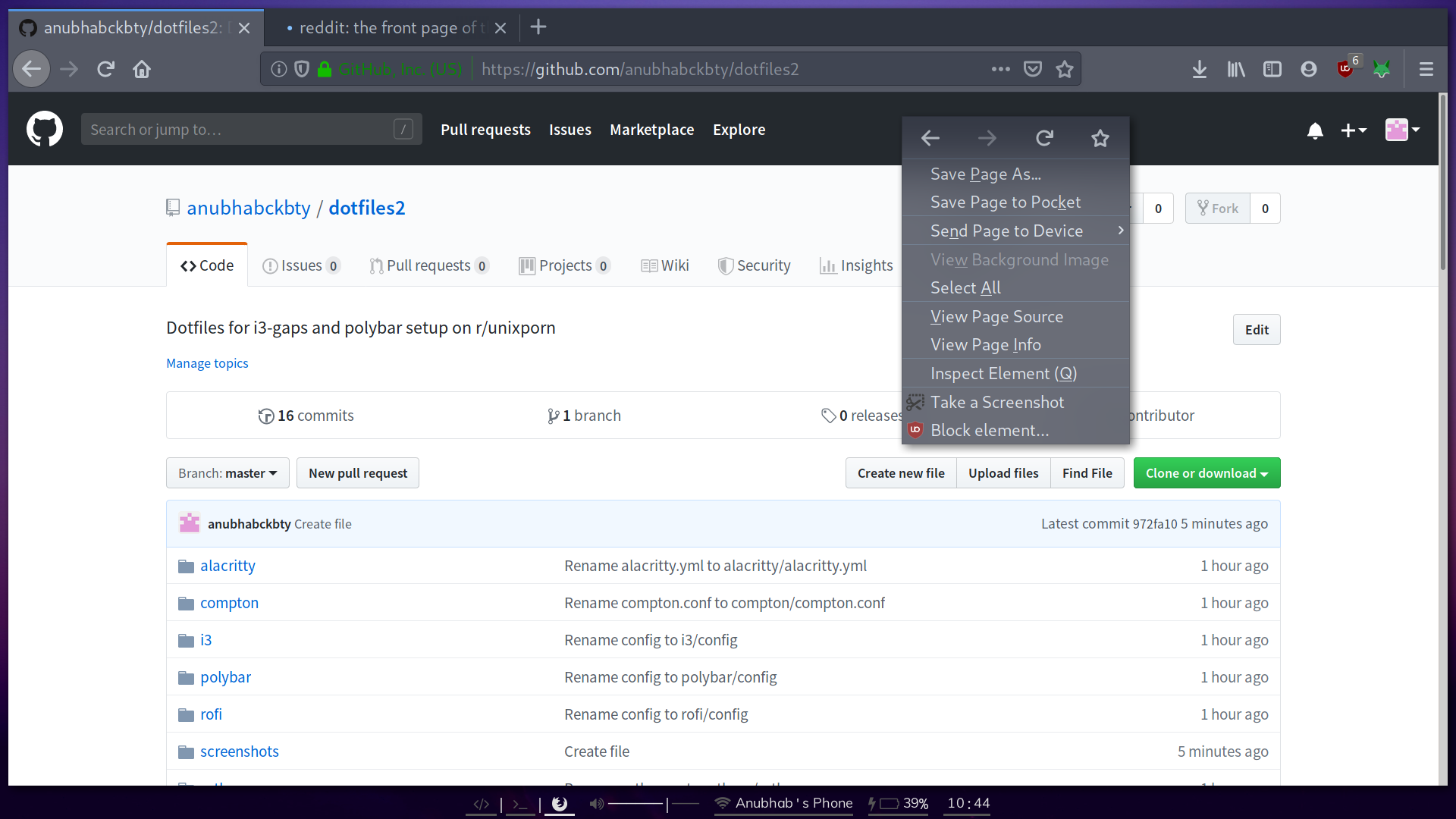Click reload icon in context menu
This screenshot has height=819, width=1456.
coord(1044,138)
